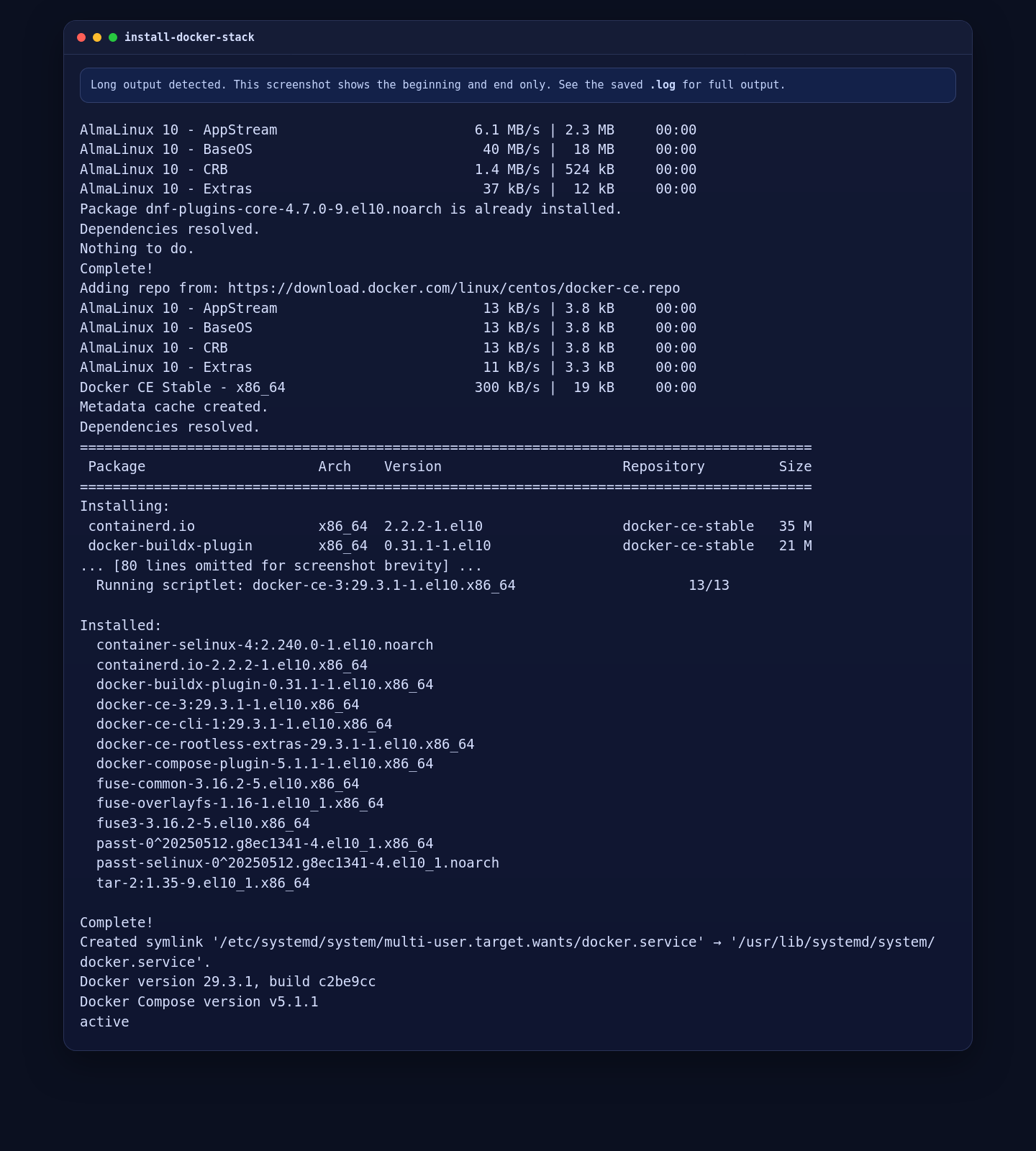Click docker-ce-3:29.3.1-1.el10.x86_64 installed entry
This screenshot has height=1151, width=1036.
click(228, 705)
